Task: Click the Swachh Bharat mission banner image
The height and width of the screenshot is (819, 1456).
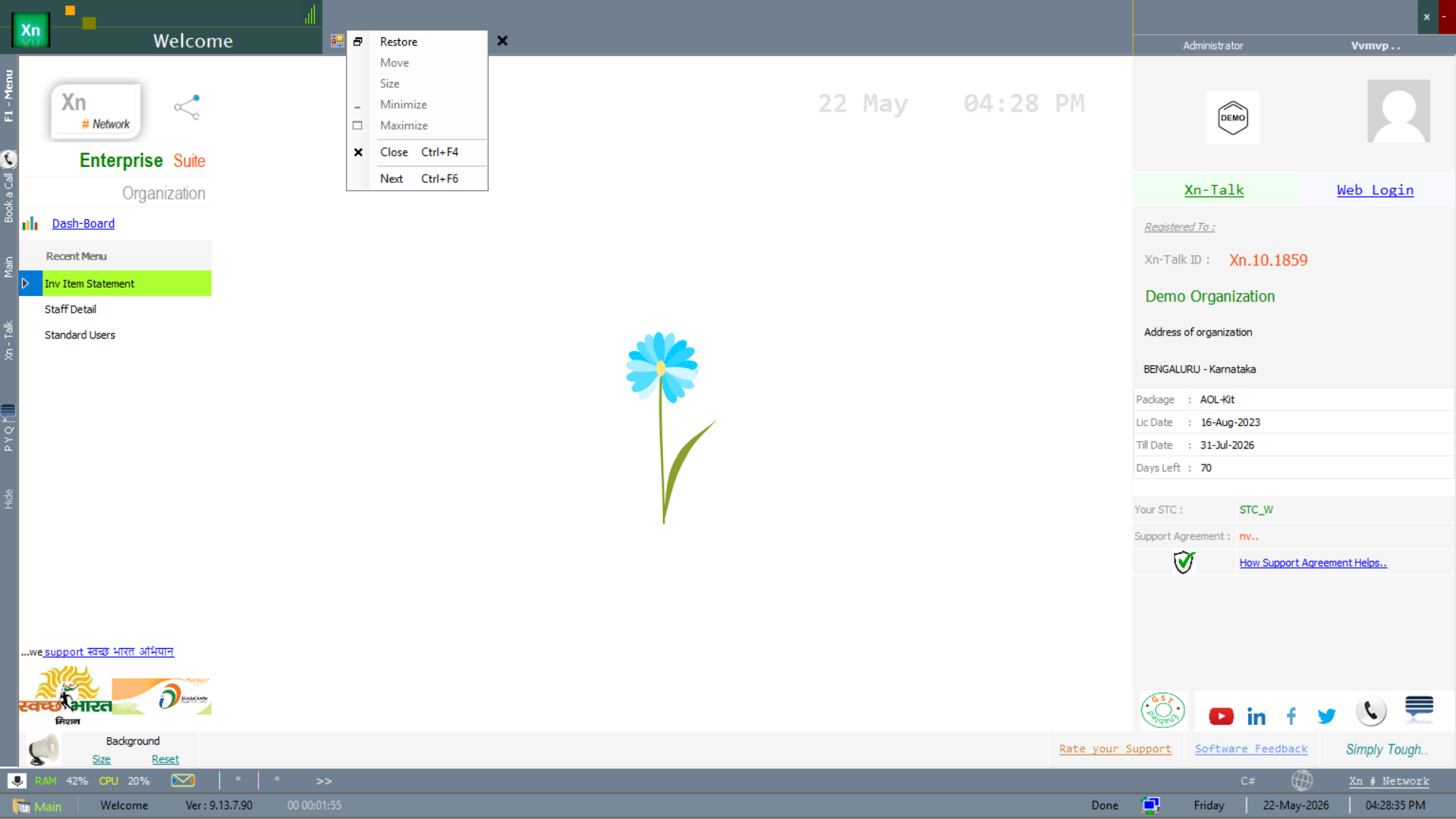Action: pos(66,695)
